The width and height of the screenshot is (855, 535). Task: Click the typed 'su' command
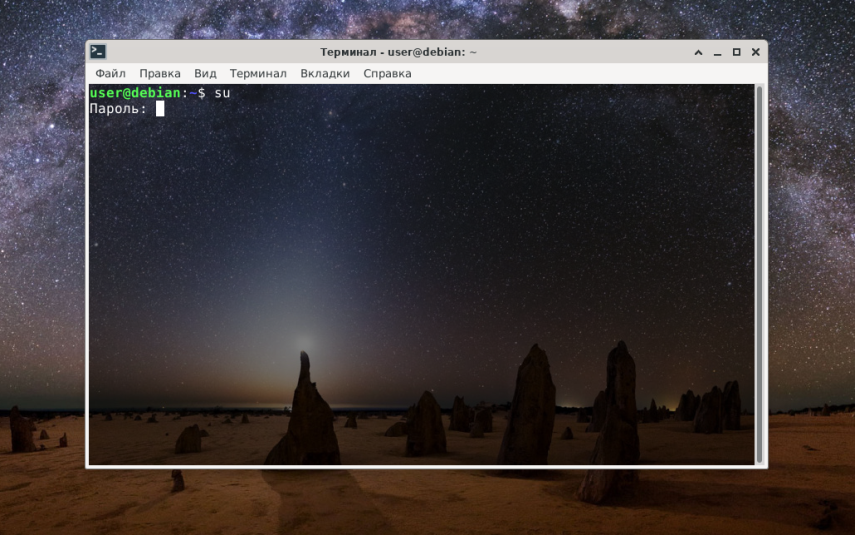pos(222,93)
